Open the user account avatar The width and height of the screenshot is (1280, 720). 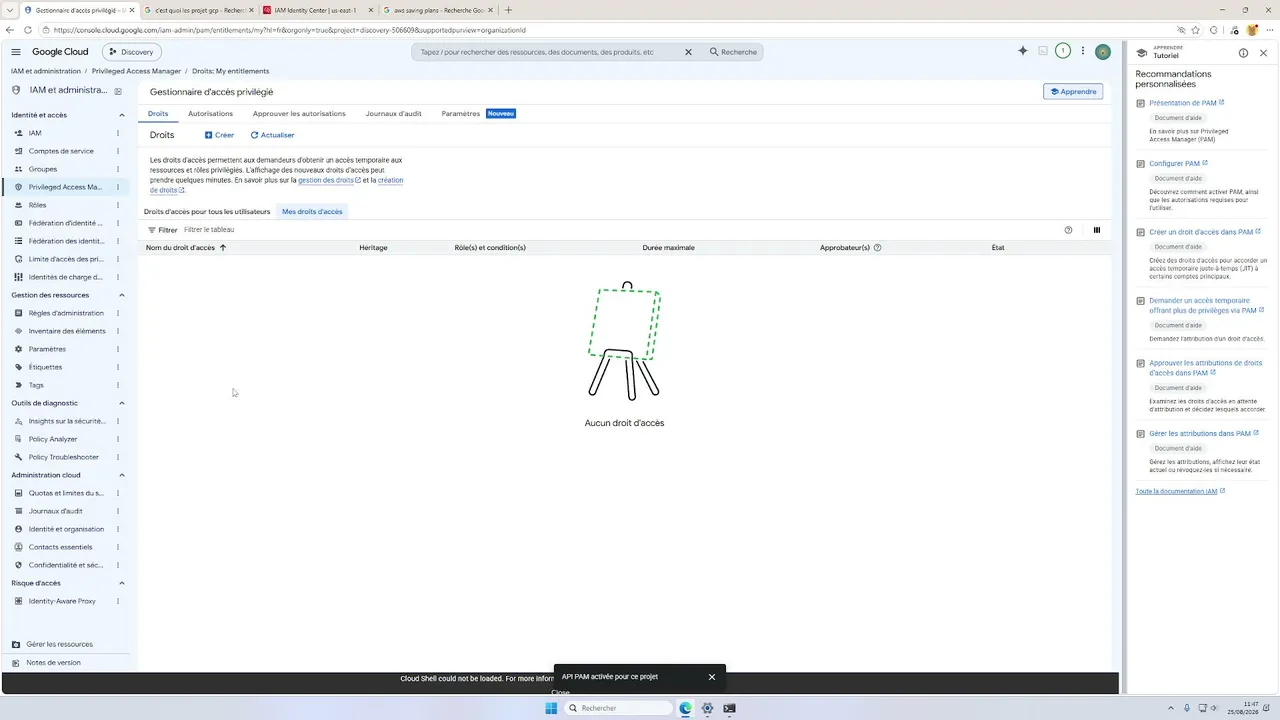(x=1103, y=51)
